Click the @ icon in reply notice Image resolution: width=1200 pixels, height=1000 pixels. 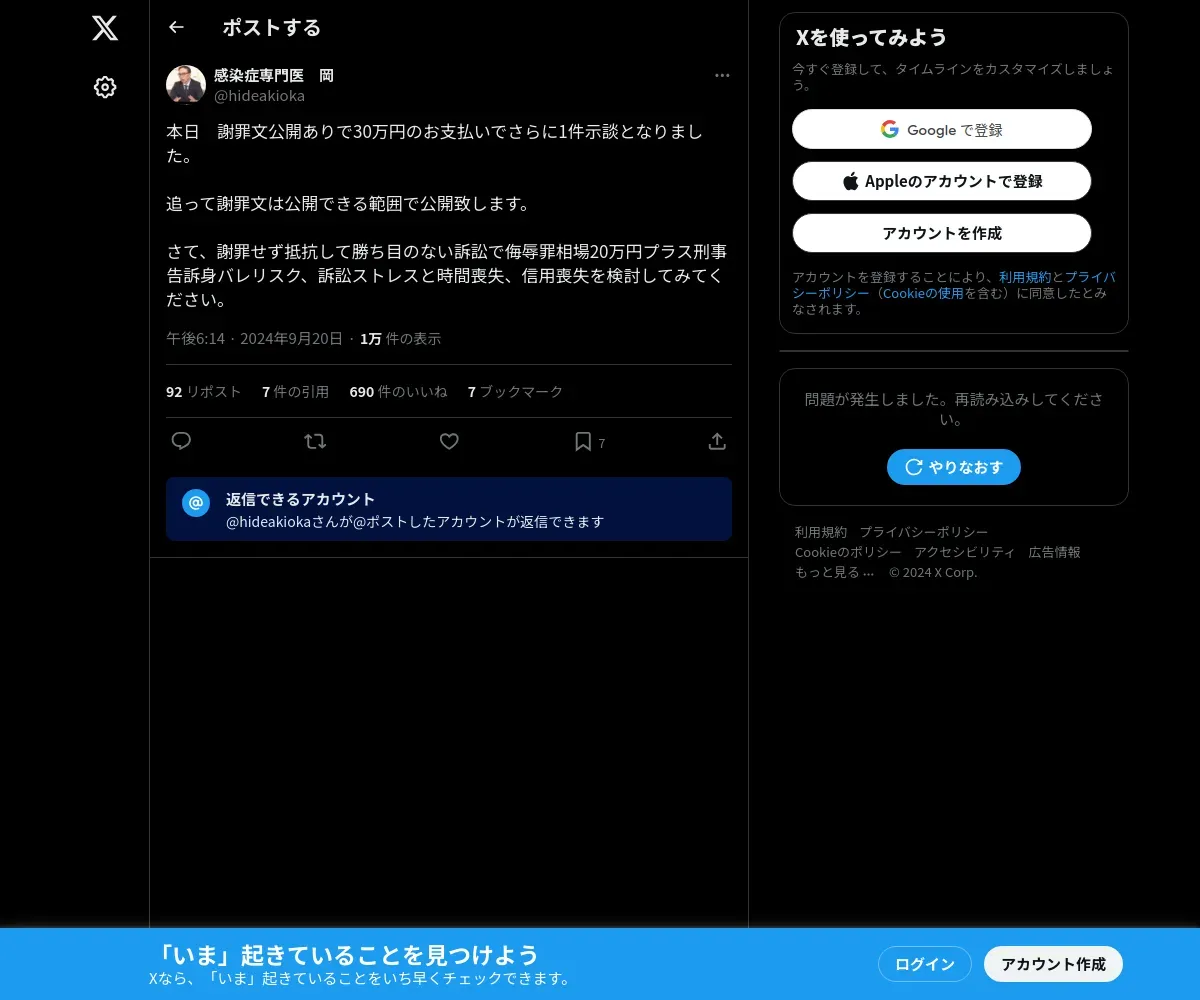click(x=196, y=503)
